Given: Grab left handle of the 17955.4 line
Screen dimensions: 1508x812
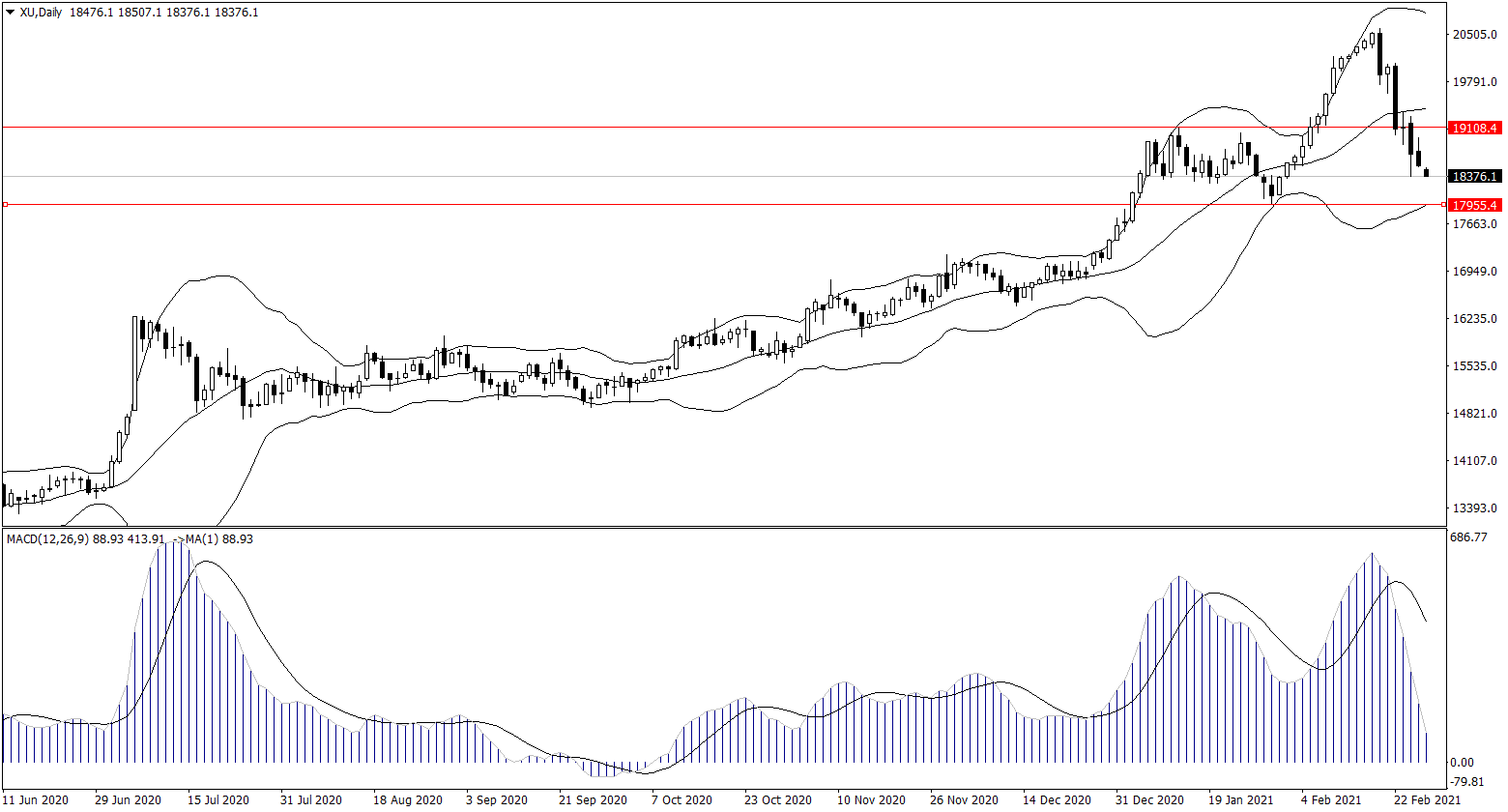Looking at the screenshot, I should click(x=6, y=204).
